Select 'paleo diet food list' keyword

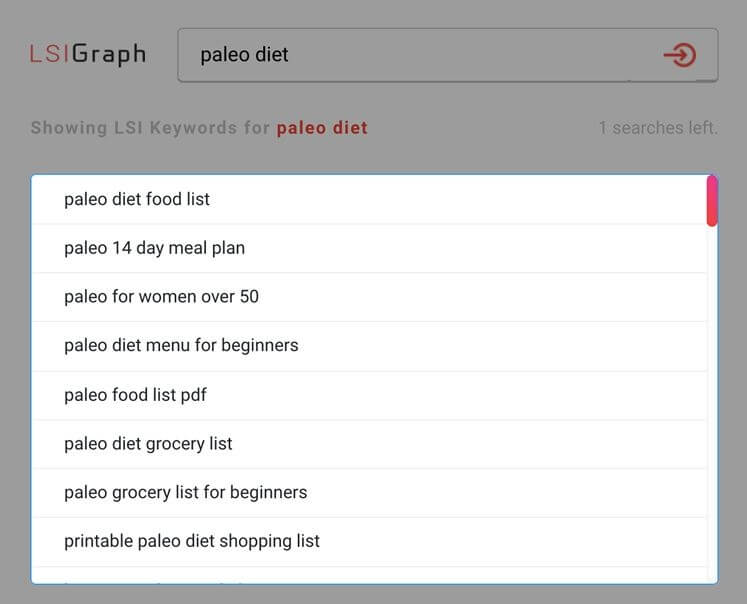[x=137, y=199]
